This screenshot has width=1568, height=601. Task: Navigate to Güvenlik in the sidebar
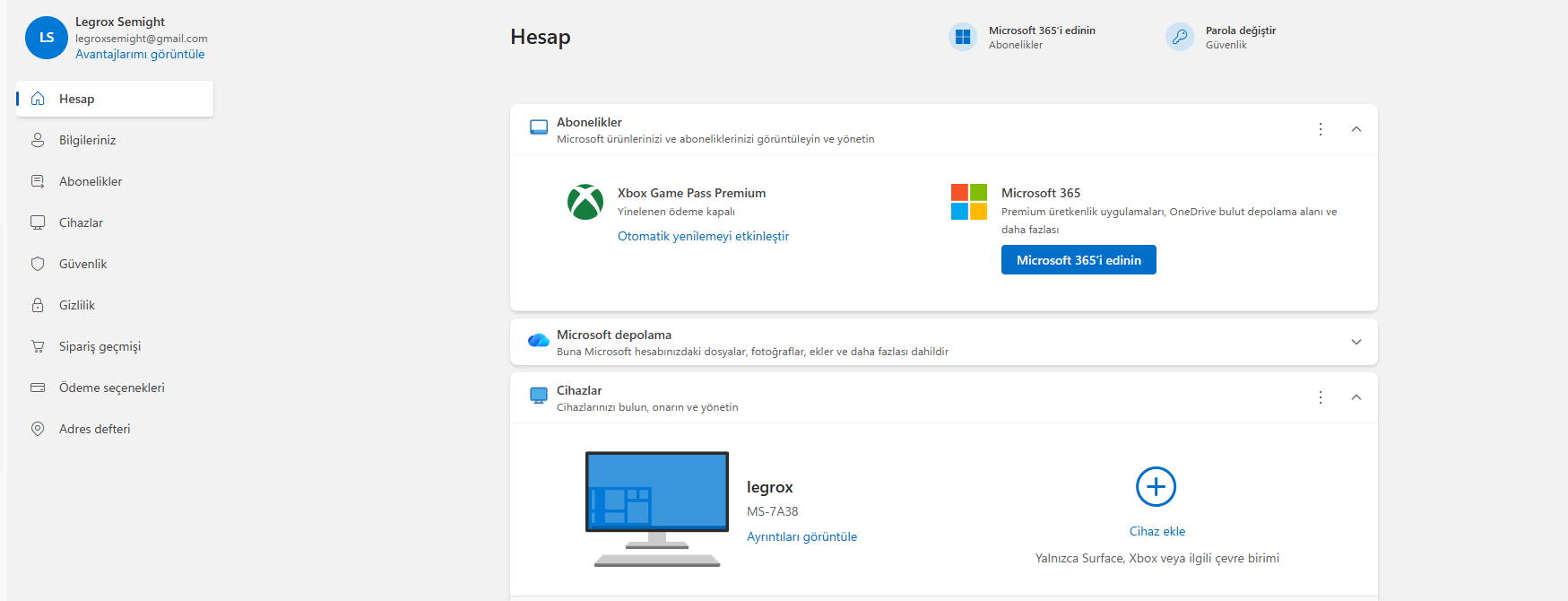pos(115,264)
